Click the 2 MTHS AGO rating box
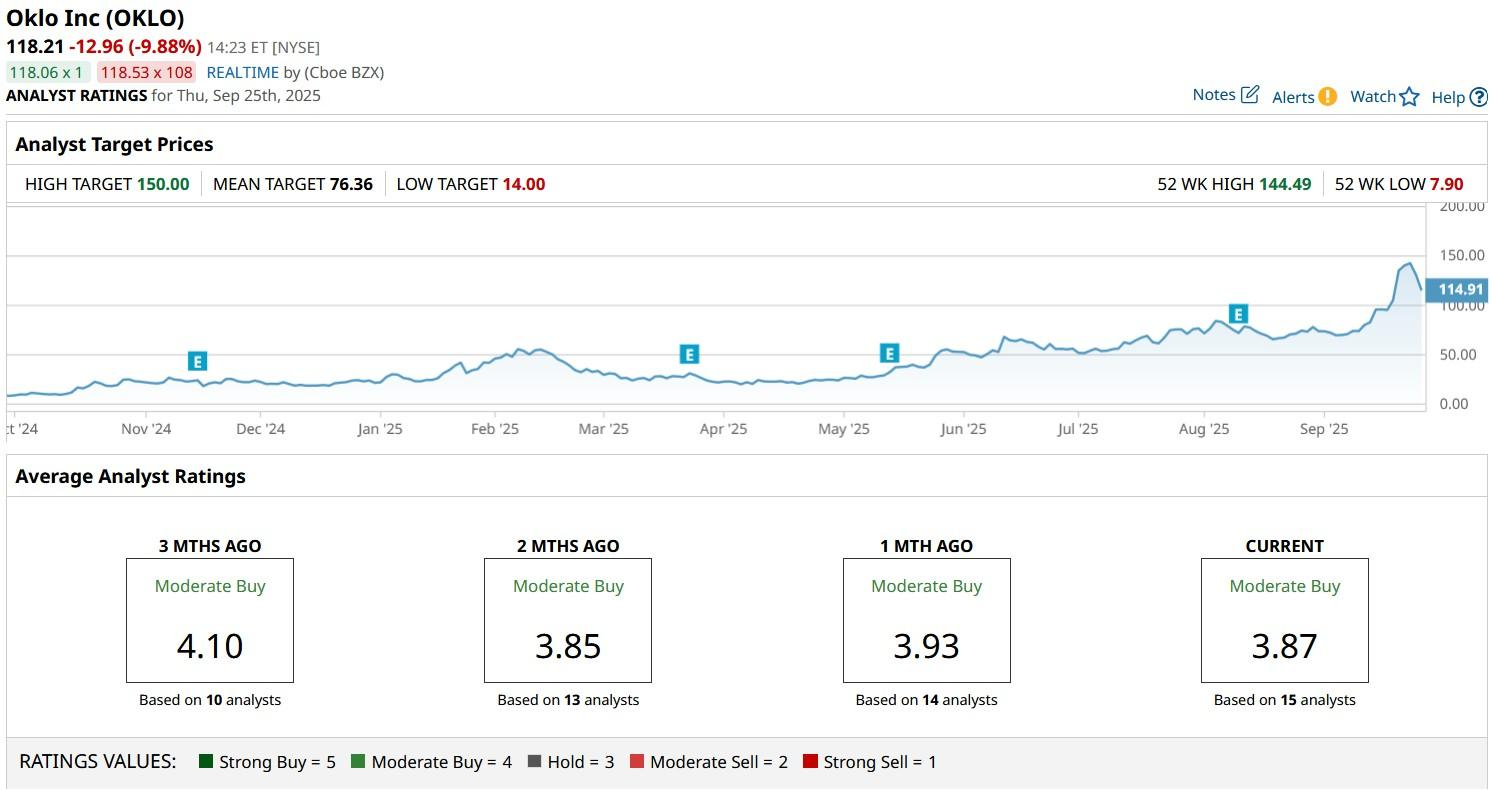The height and width of the screenshot is (790, 1492). (x=568, y=620)
